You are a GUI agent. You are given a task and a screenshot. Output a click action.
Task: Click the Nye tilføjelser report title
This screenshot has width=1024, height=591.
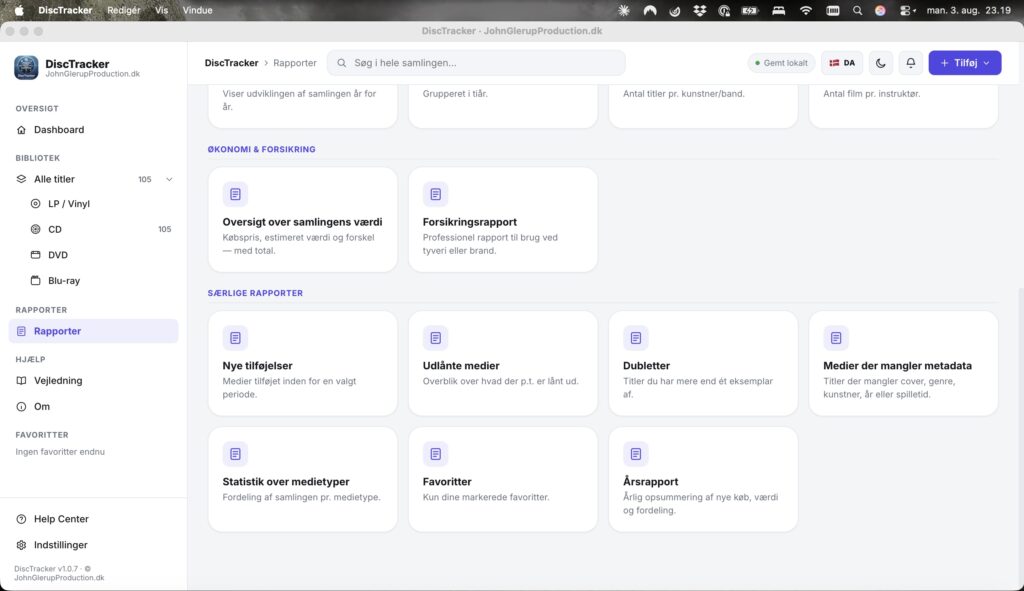click(257, 366)
